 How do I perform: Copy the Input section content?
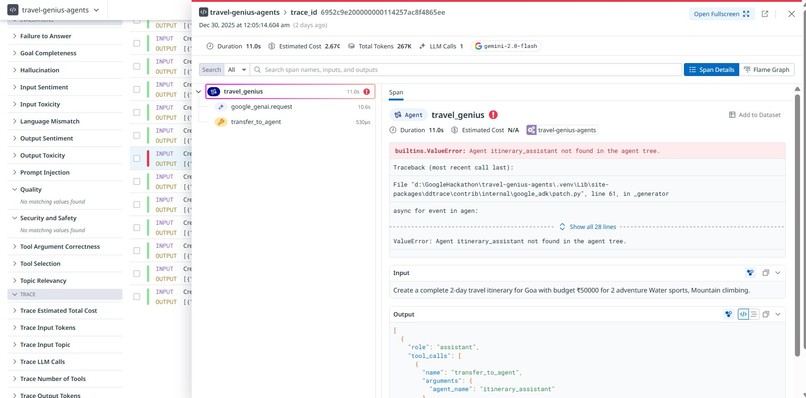(x=765, y=273)
